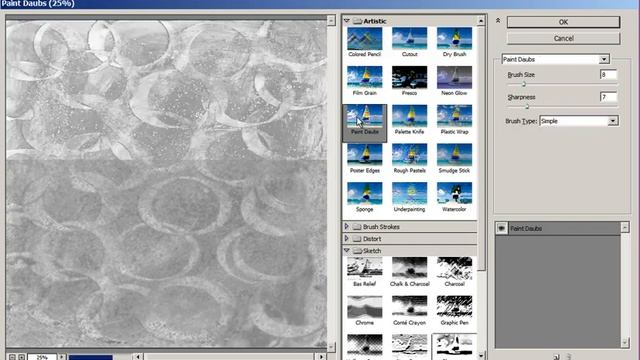Select the Conté Crayon filter thumbnail
Viewport: 640px width, 360px height.
point(409,307)
